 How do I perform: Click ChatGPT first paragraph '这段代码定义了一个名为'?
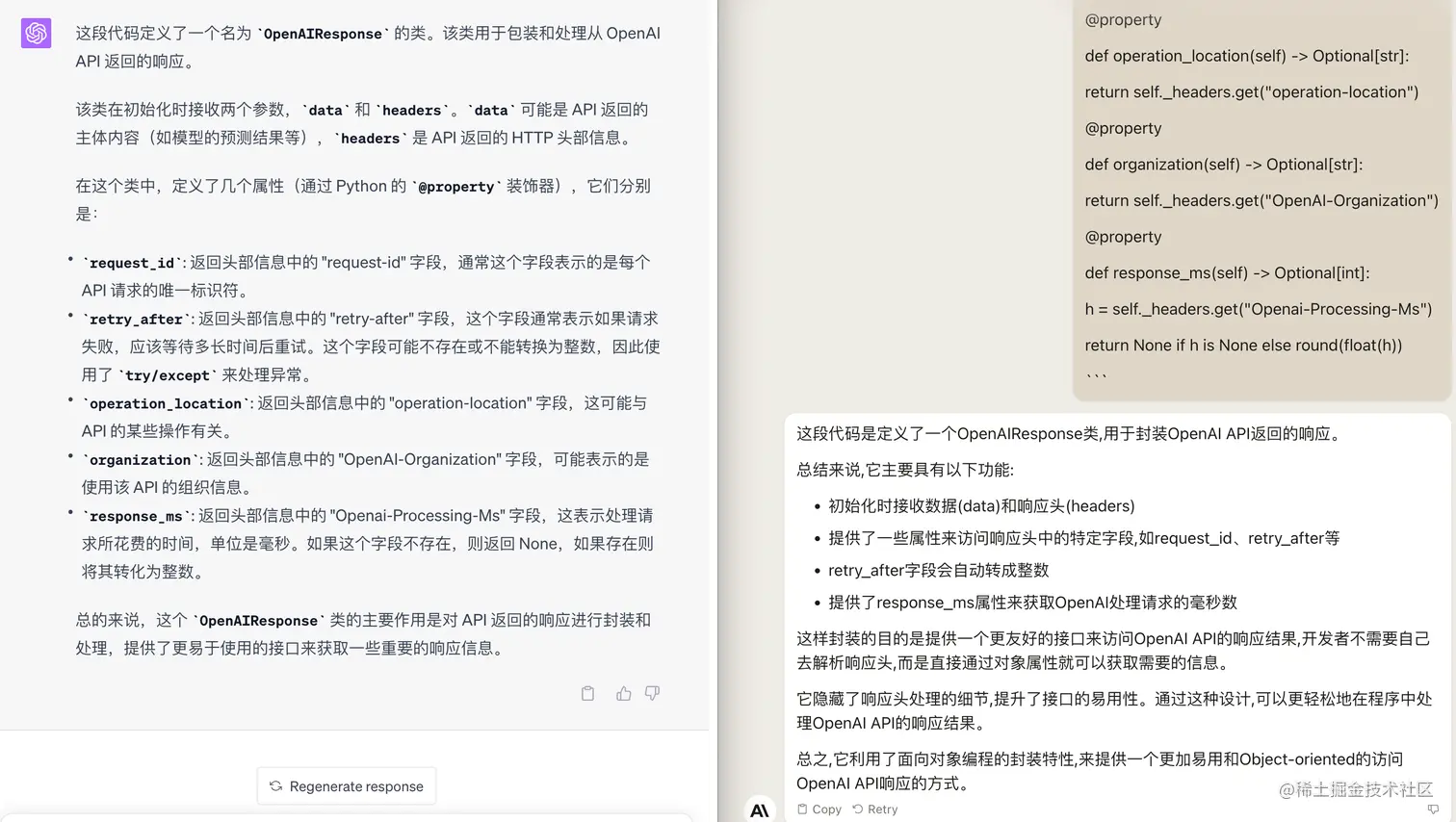[368, 47]
